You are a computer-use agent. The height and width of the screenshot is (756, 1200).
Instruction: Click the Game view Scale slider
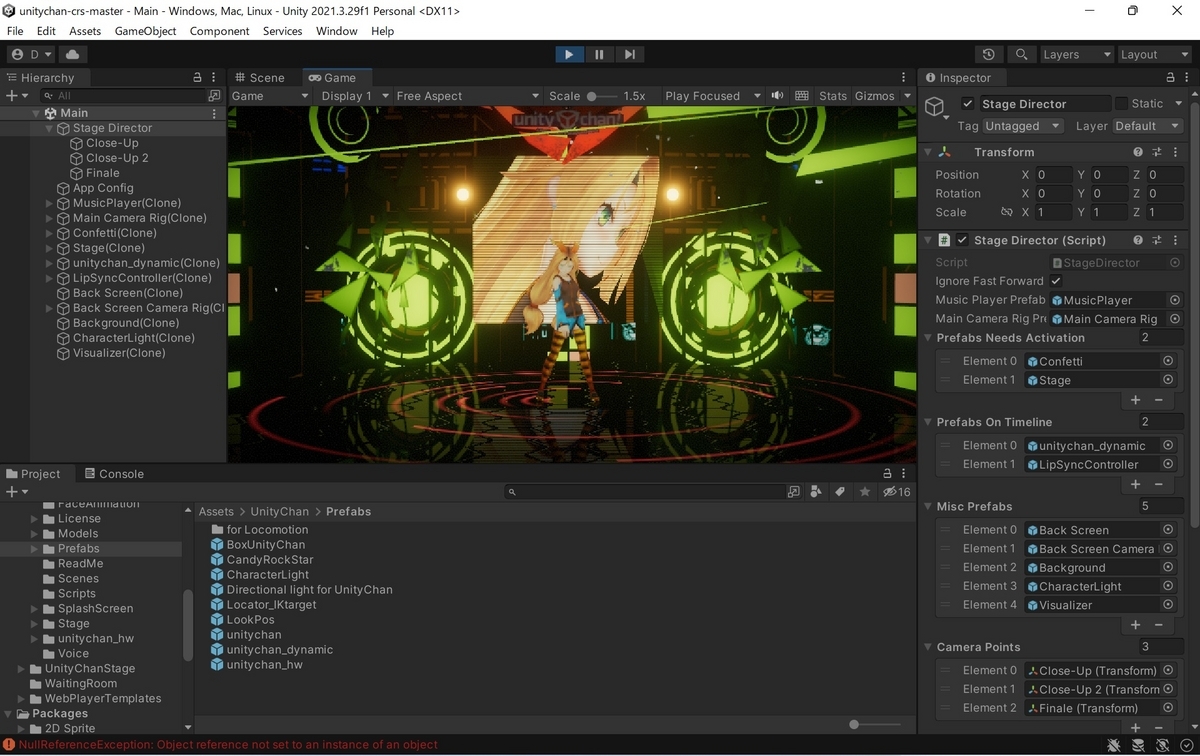pos(601,96)
